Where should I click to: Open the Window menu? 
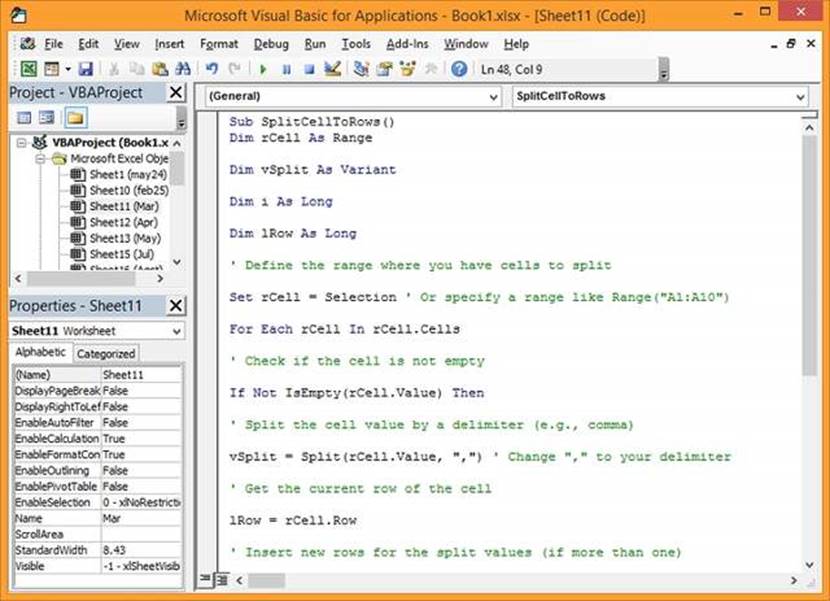(x=466, y=44)
